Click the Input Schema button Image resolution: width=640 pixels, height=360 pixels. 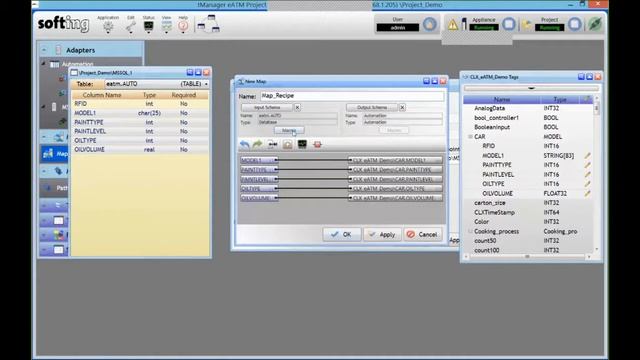coord(267,107)
